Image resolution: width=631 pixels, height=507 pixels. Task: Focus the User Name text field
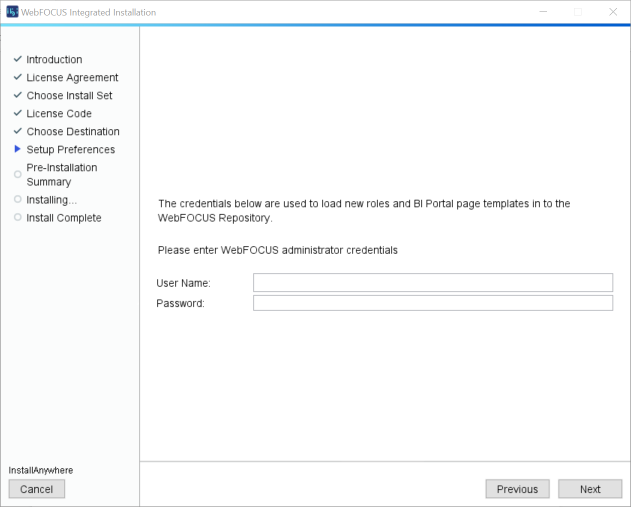(x=432, y=282)
